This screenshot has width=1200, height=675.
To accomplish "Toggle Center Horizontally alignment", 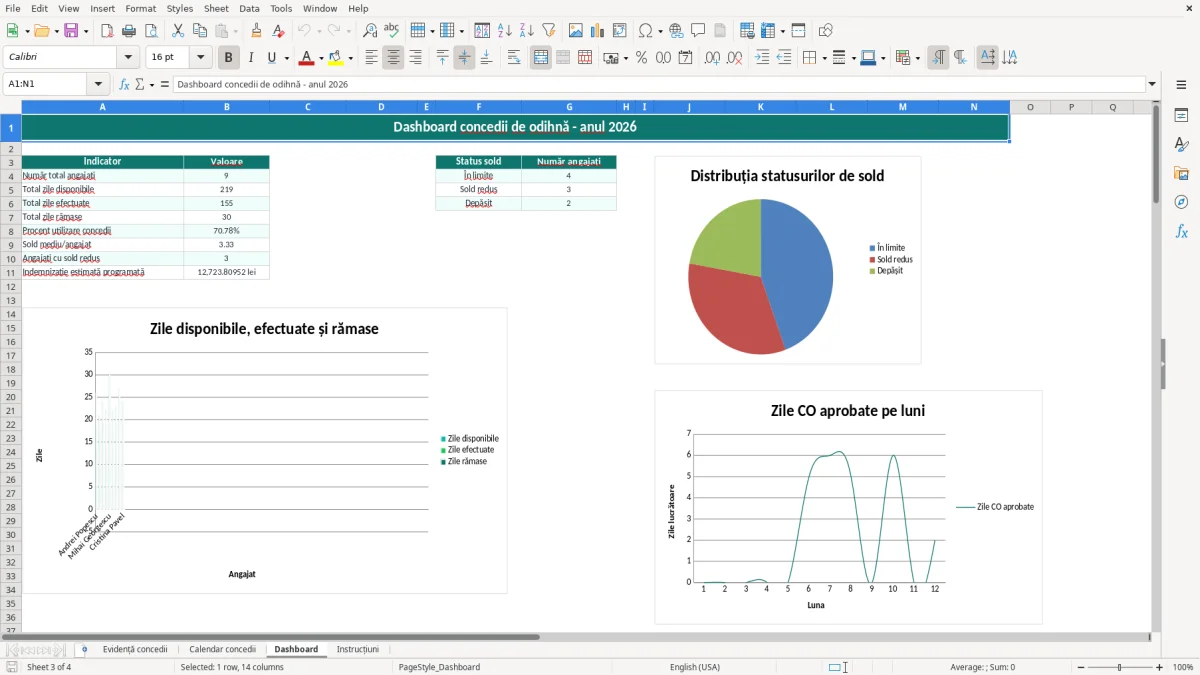I will pos(393,58).
